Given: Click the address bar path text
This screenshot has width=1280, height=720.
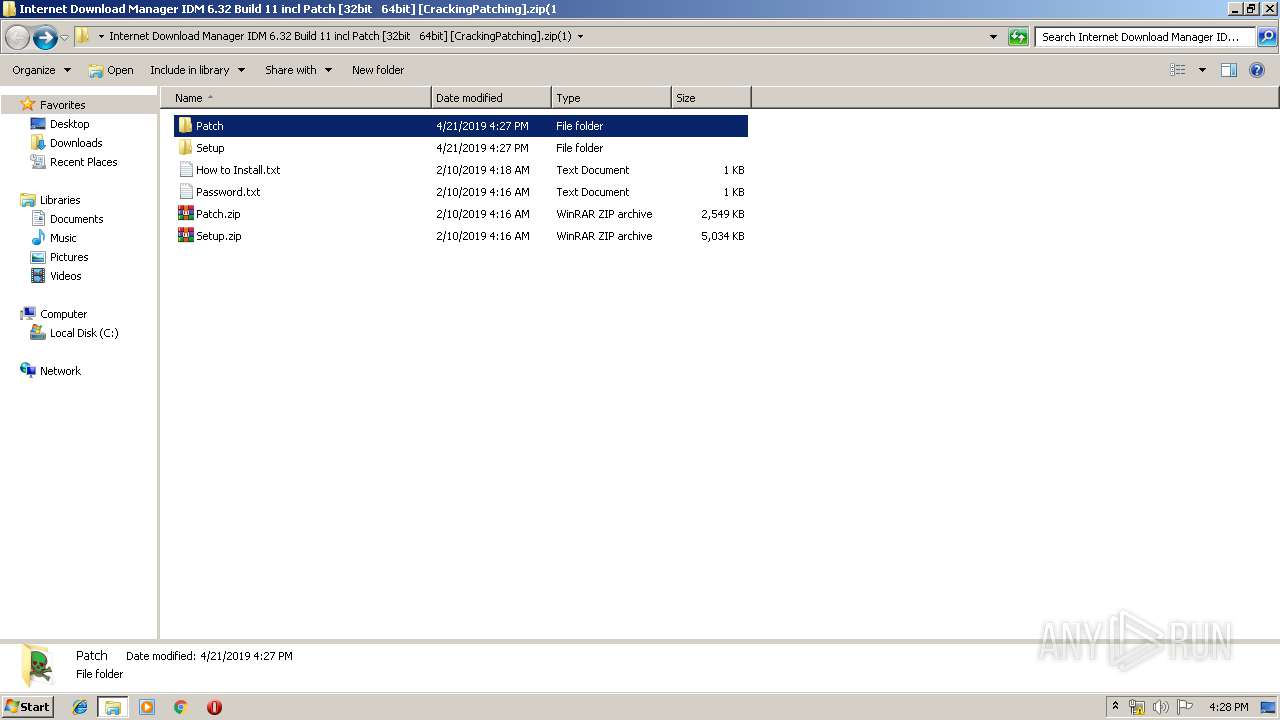Looking at the screenshot, I should [340, 37].
